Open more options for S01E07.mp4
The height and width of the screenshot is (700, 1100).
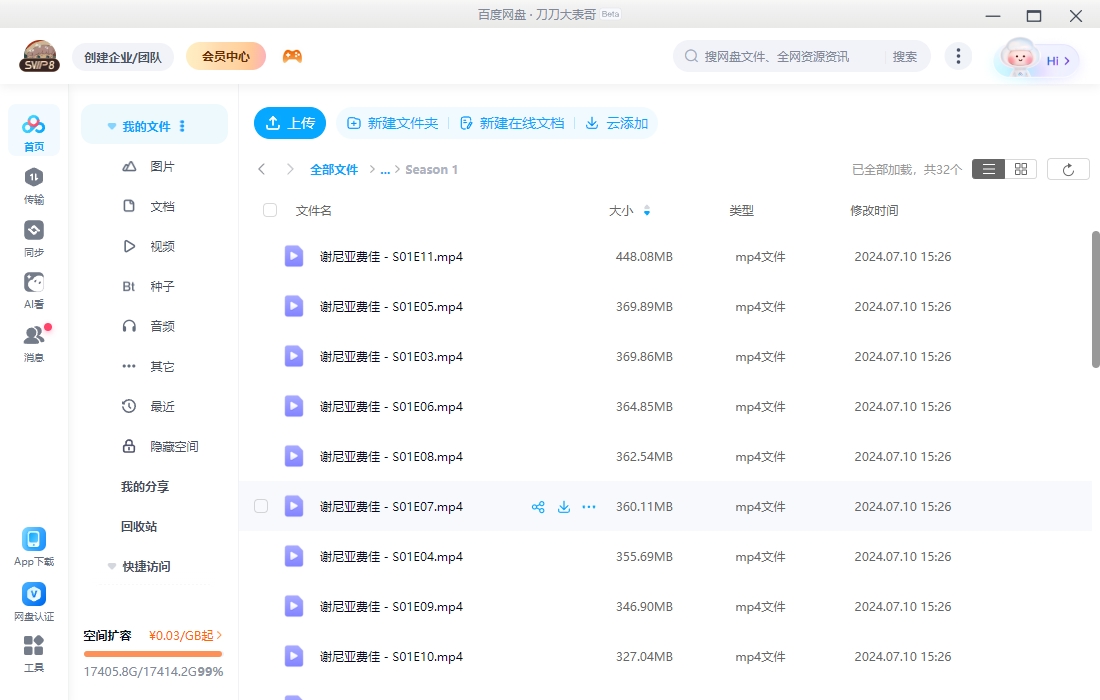pyautogui.click(x=589, y=507)
